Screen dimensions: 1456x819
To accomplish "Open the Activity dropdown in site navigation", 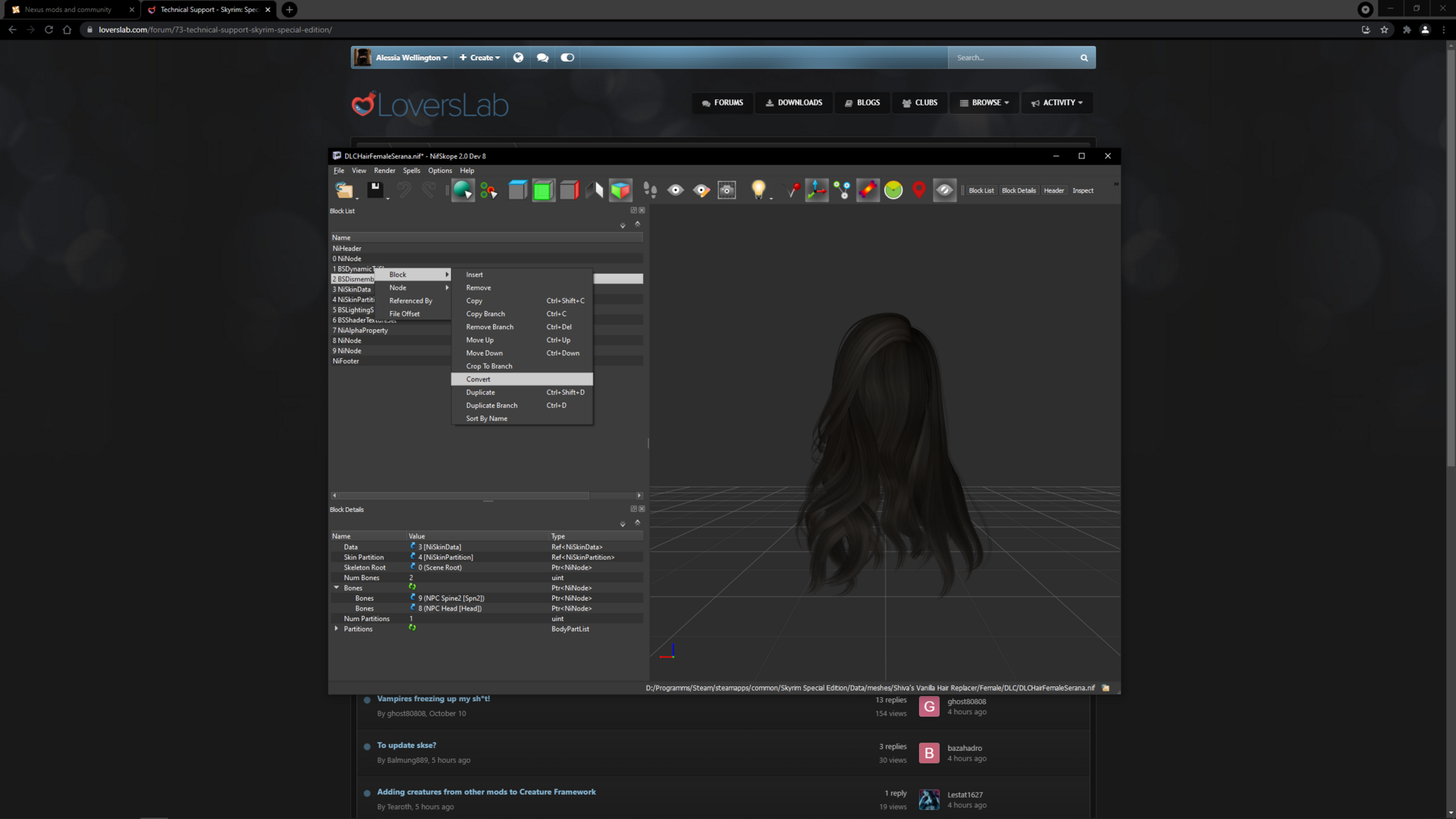I will pos(1057,103).
